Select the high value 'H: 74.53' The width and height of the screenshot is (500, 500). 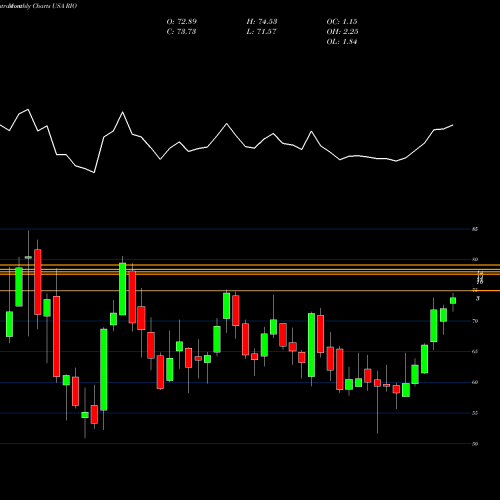click(262, 22)
